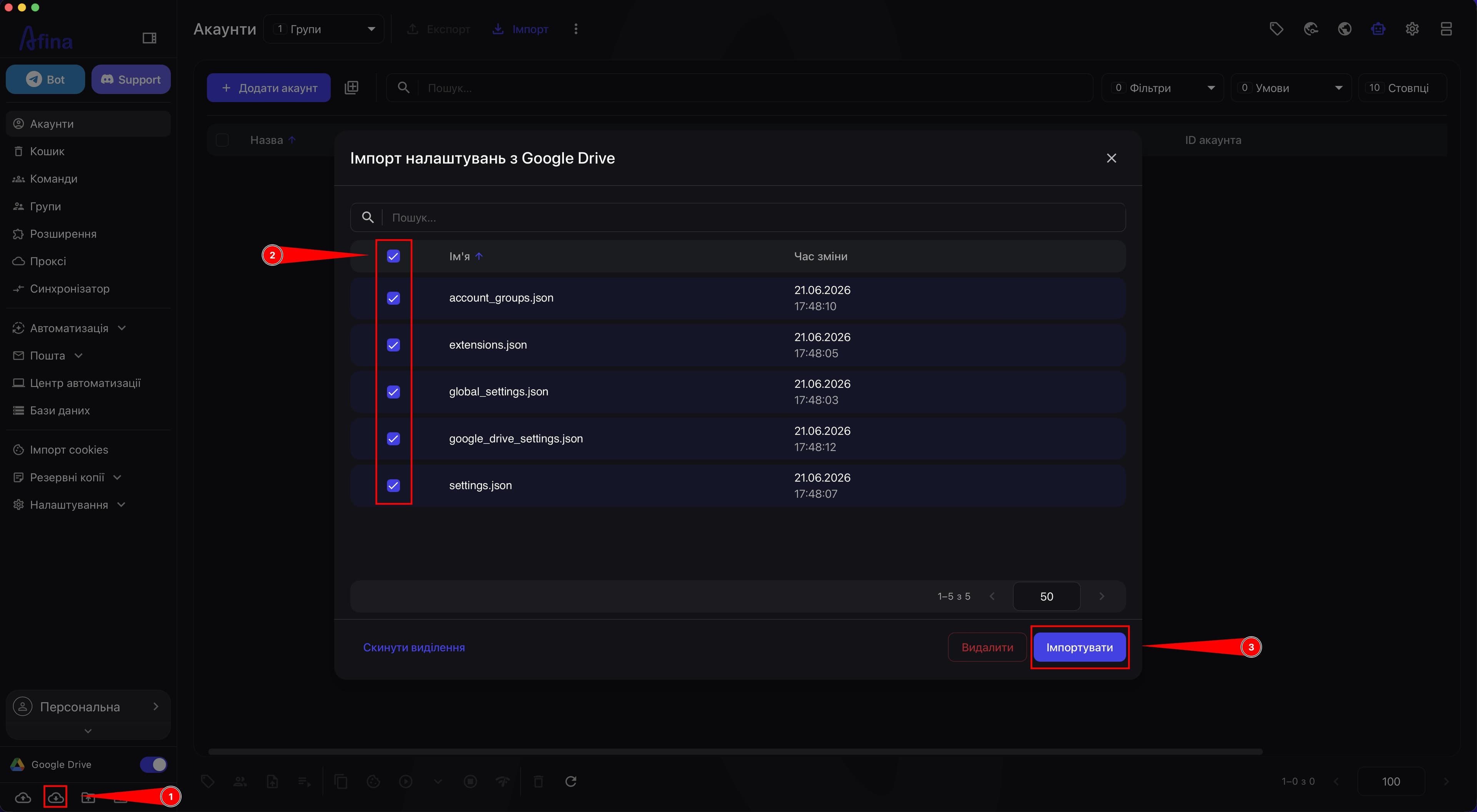Open the globe with key proxy icon
The width and height of the screenshot is (1477, 812).
(1311, 29)
